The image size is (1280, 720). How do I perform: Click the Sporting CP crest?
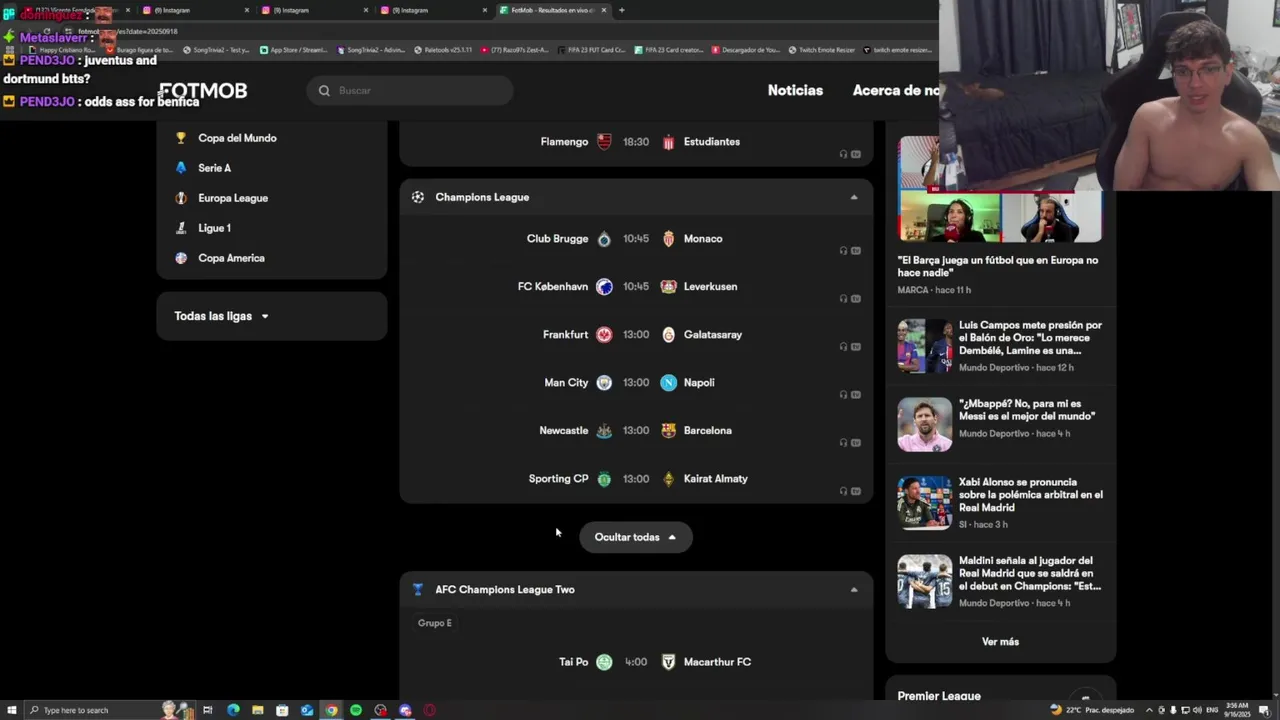pyautogui.click(x=604, y=479)
